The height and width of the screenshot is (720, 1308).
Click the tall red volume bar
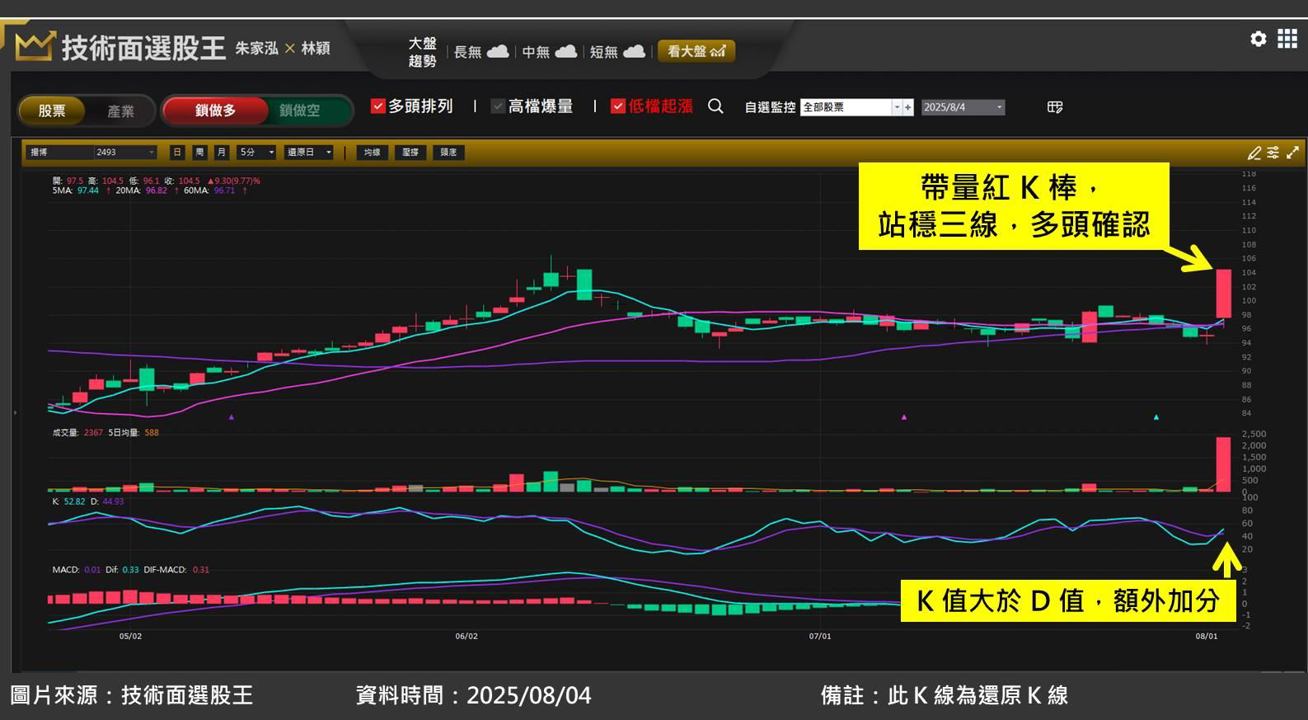pyautogui.click(x=1223, y=464)
